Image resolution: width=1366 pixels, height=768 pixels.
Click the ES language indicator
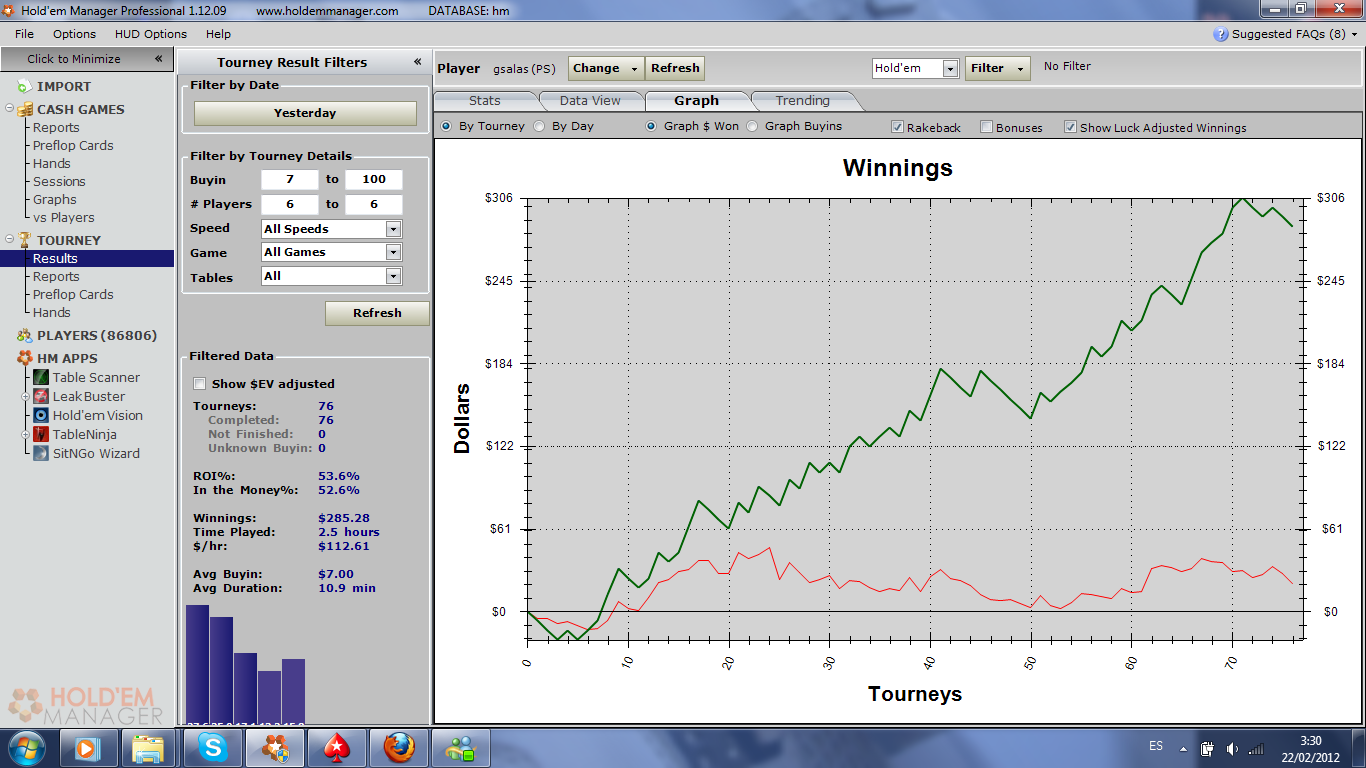tap(1156, 746)
